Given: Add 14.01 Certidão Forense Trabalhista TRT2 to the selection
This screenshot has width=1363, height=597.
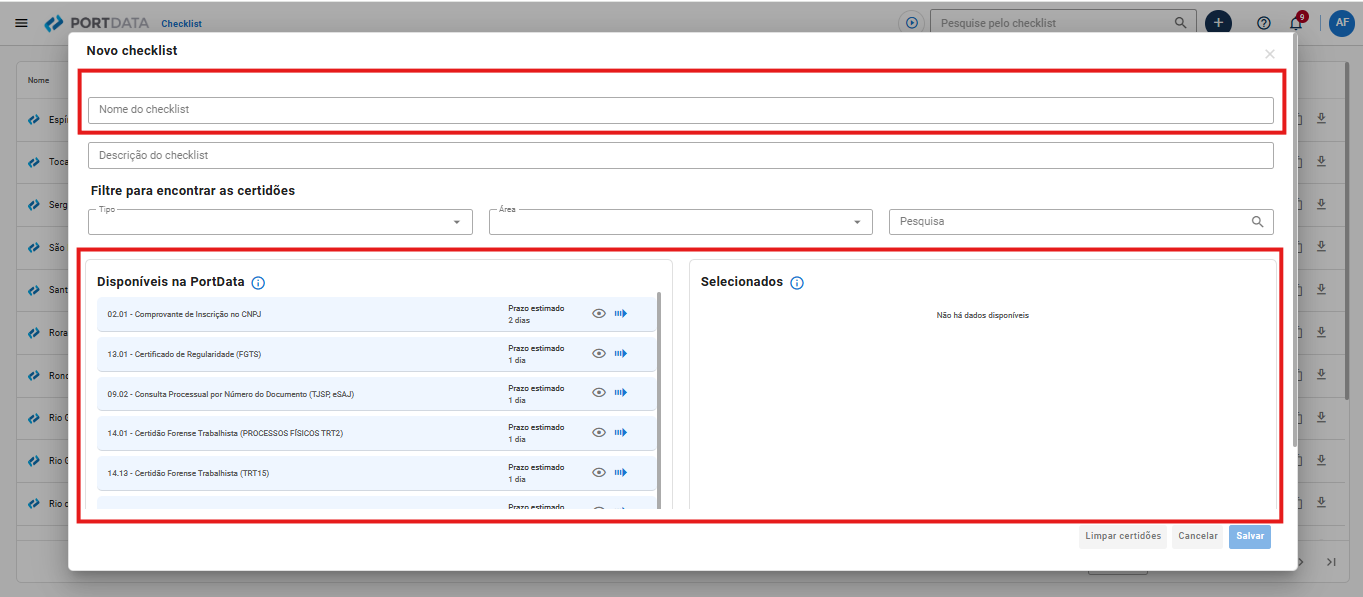Looking at the screenshot, I should [x=621, y=433].
